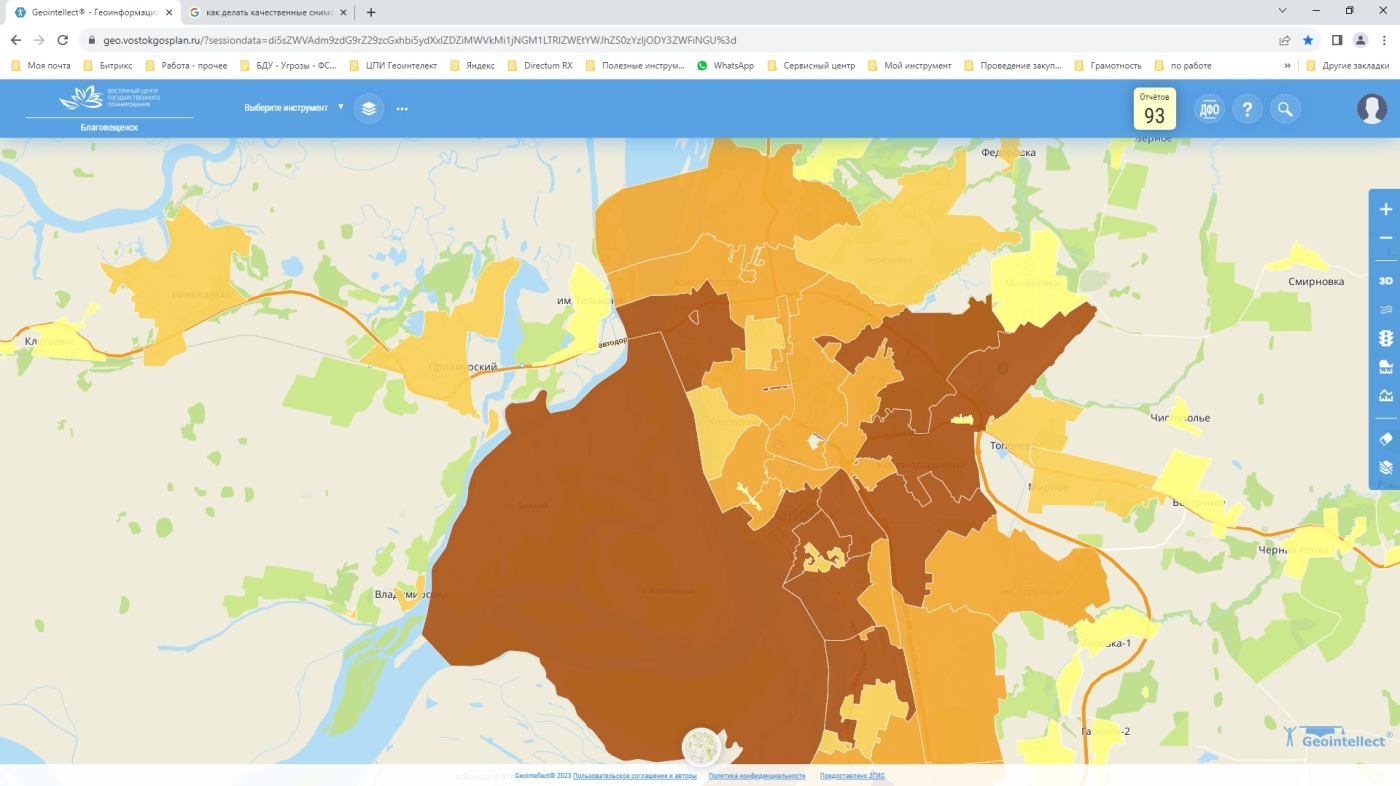Screen dimensions: 1400x786
Task: Open the Отчётов 93 reports counter
Action: 1154,109
